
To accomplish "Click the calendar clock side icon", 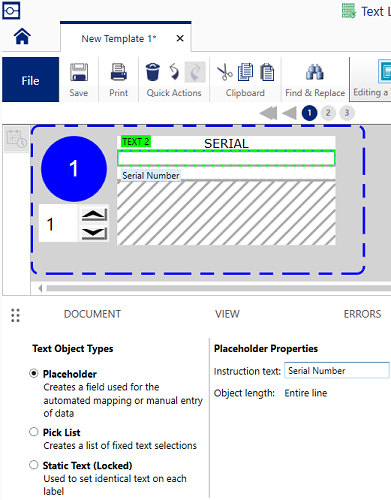I will (16, 139).
